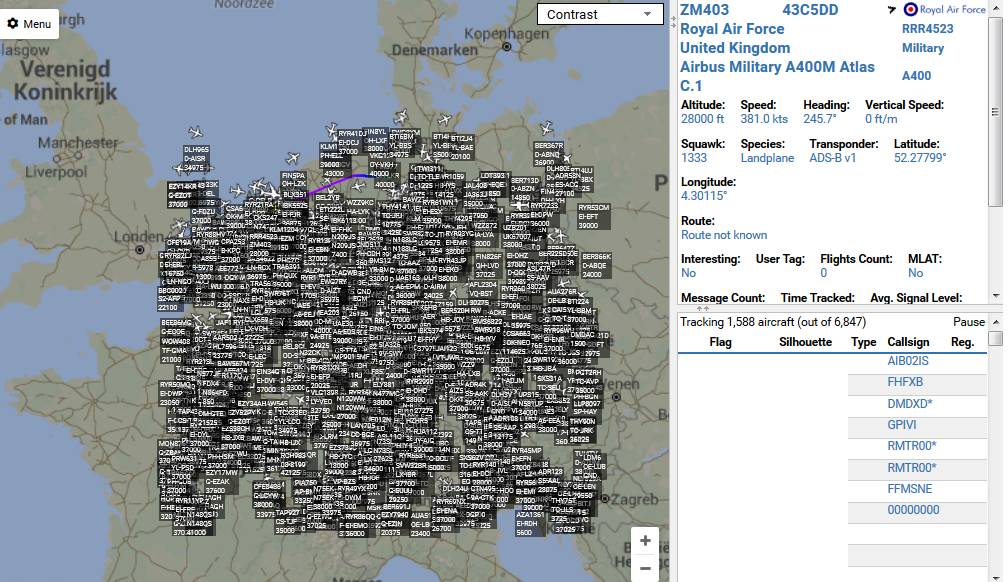Open the ZM403 registration link

[x=705, y=10]
